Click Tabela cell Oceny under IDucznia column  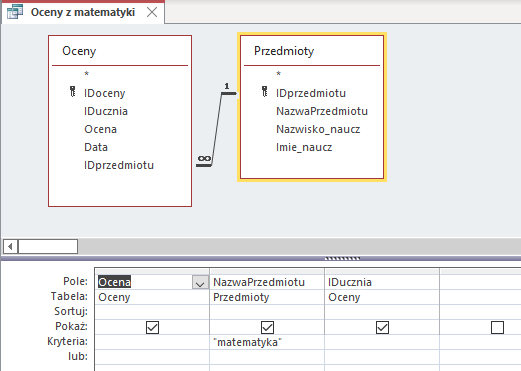click(382, 297)
